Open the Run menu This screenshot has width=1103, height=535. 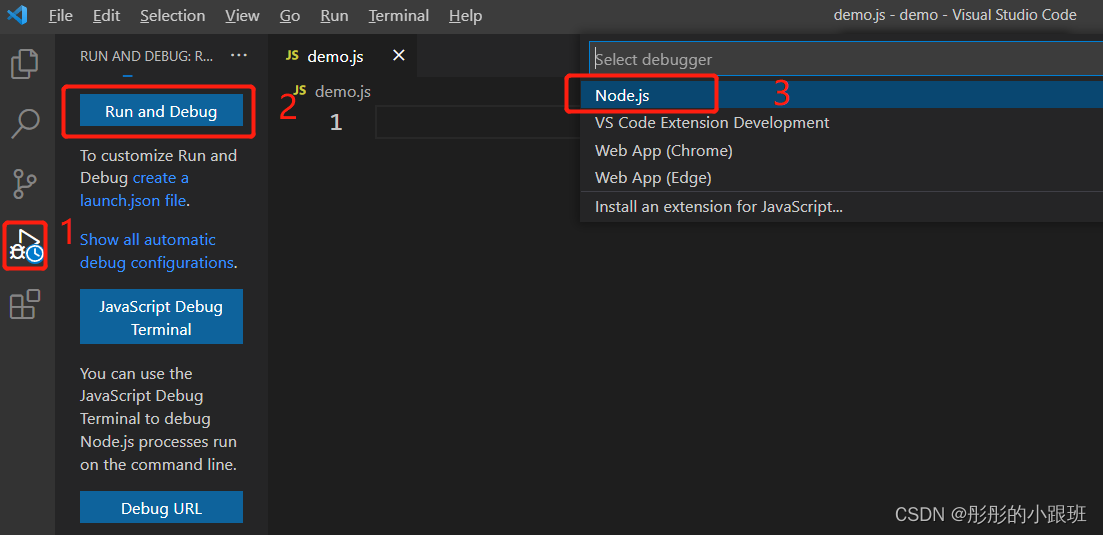[334, 15]
